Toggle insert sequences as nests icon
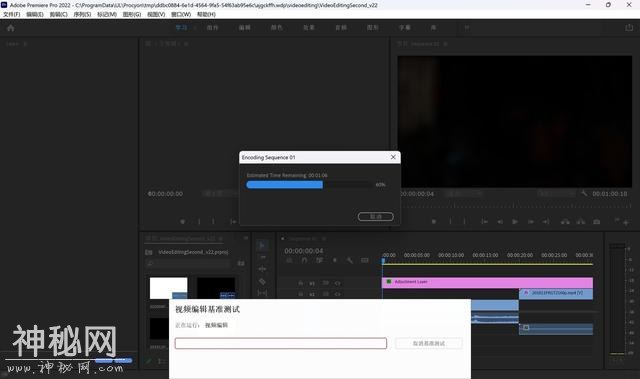 289,260
